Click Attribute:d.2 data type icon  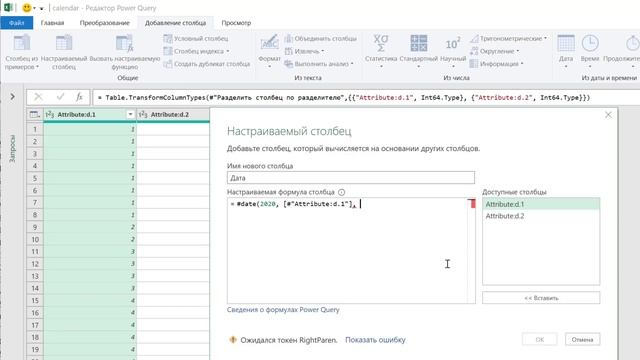tap(143, 115)
